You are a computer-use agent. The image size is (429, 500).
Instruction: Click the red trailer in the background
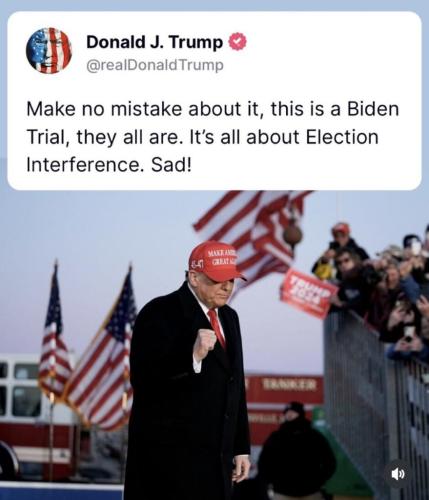(x=283, y=400)
